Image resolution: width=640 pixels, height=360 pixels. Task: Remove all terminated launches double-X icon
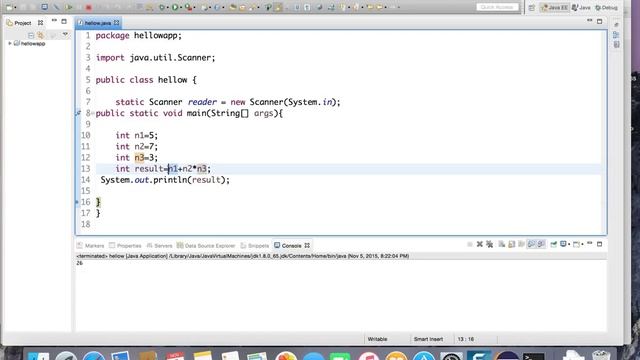click(x=489, y=244)
